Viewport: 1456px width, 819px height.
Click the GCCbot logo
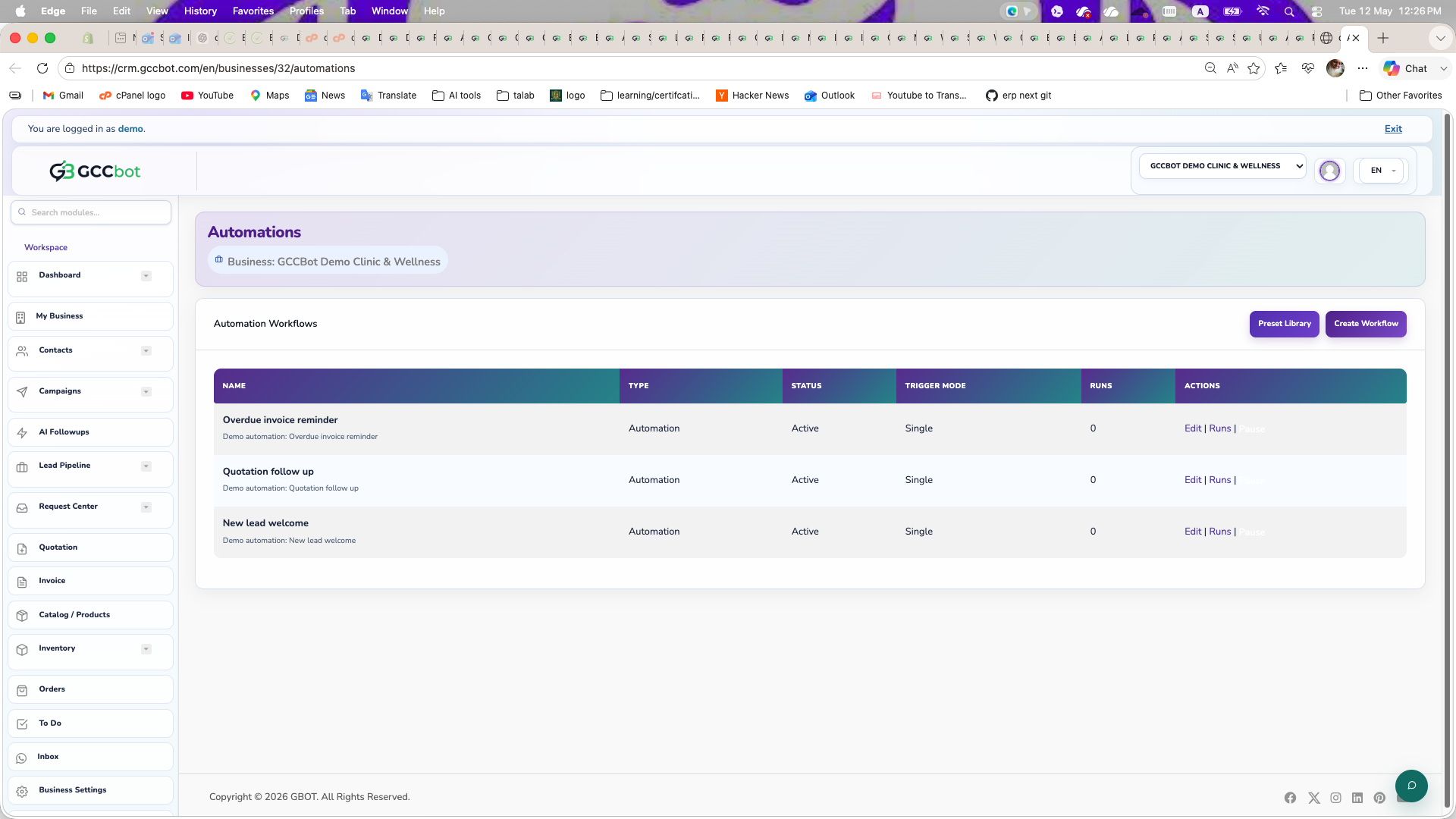point(95,171)
